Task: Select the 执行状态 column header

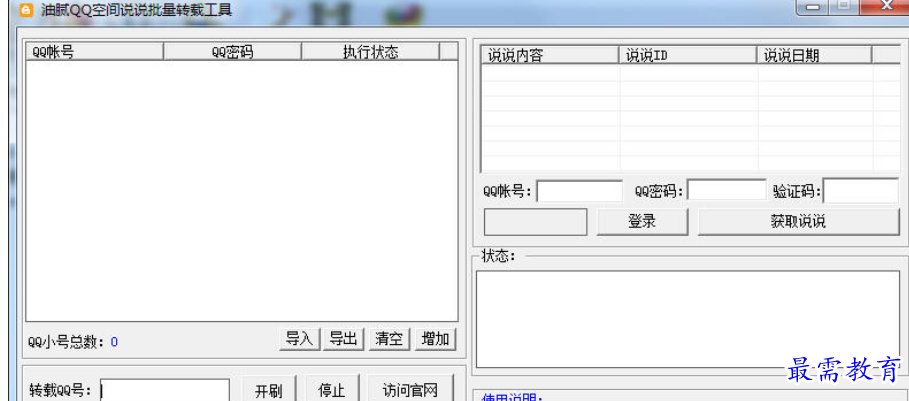Action: click(x=370, y=52)
